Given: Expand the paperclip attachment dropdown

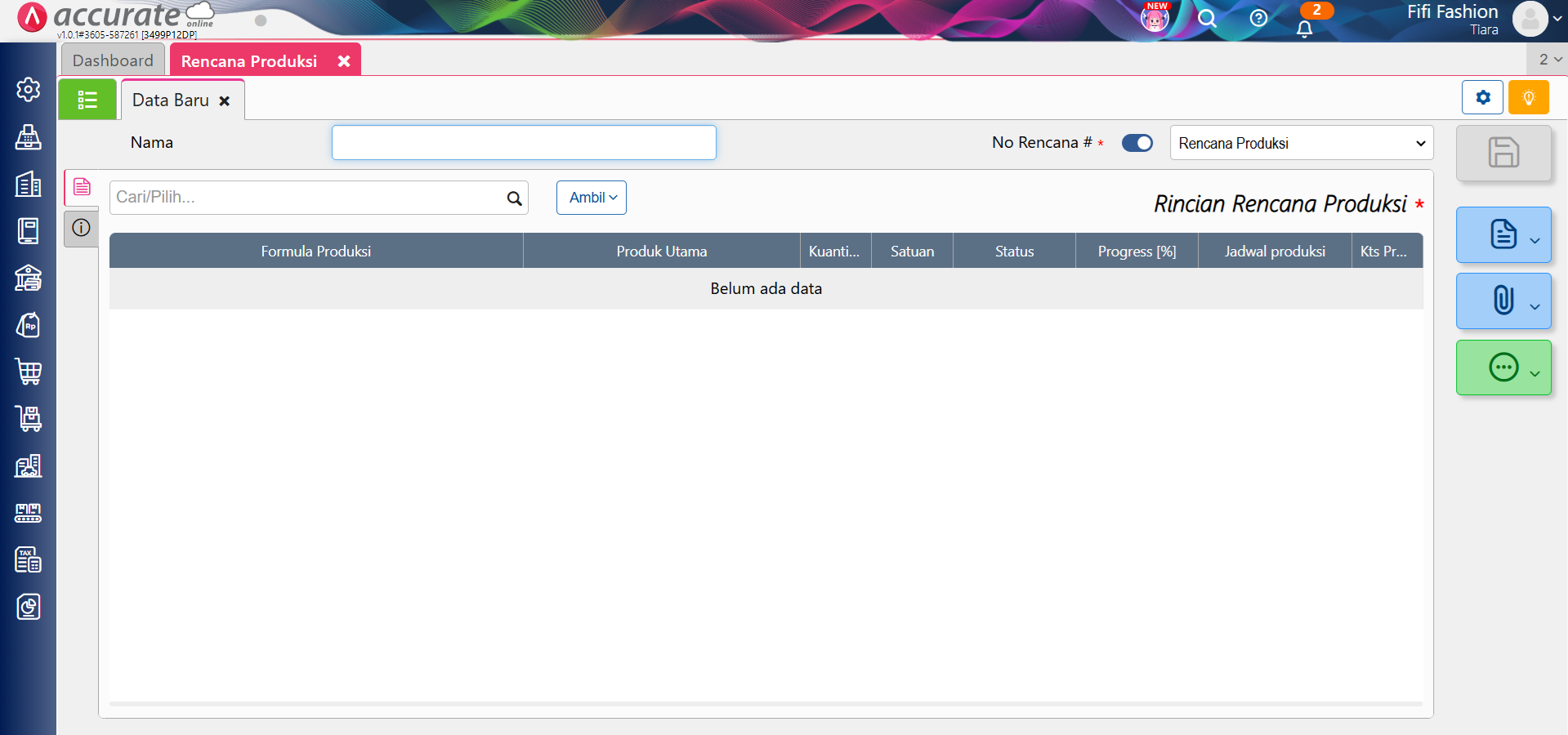Looking at the screenshot, I should pyautogui.click(x=1503, y=301).
